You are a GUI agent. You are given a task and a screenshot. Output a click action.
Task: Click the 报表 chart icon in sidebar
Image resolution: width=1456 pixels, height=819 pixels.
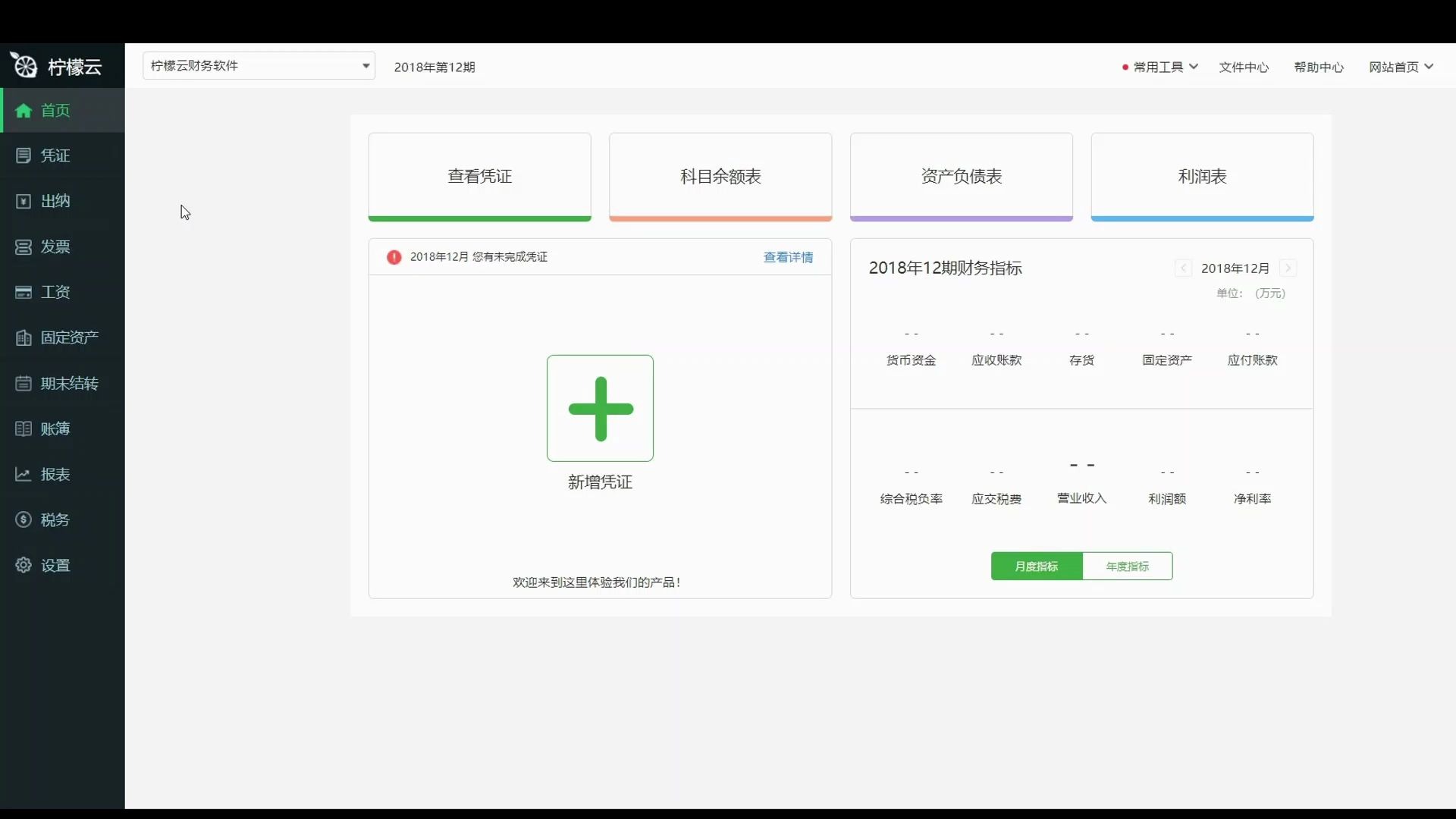coord(24,474)
